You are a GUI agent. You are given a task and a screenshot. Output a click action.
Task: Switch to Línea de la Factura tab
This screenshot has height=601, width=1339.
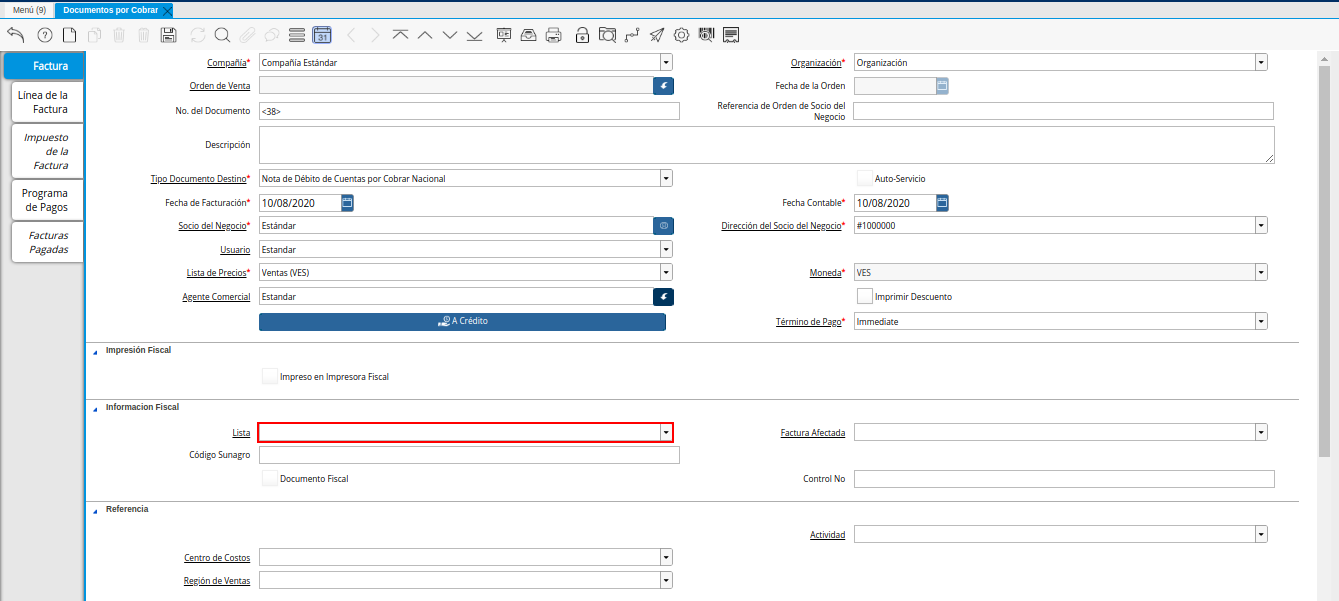(44, 102)
